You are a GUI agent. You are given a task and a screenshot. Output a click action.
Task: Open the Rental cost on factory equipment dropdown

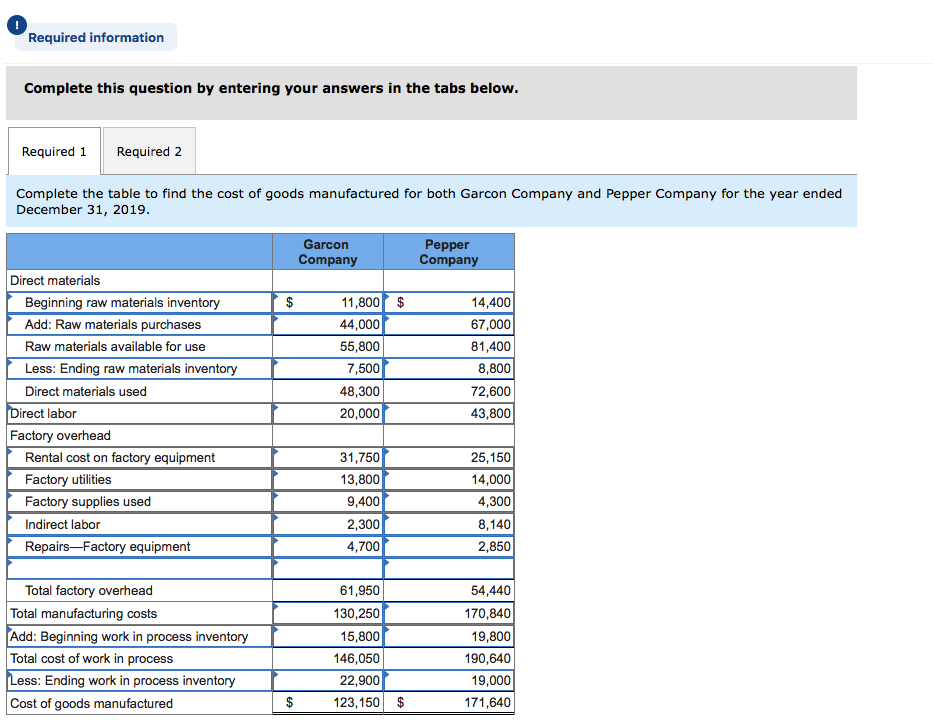139,457
